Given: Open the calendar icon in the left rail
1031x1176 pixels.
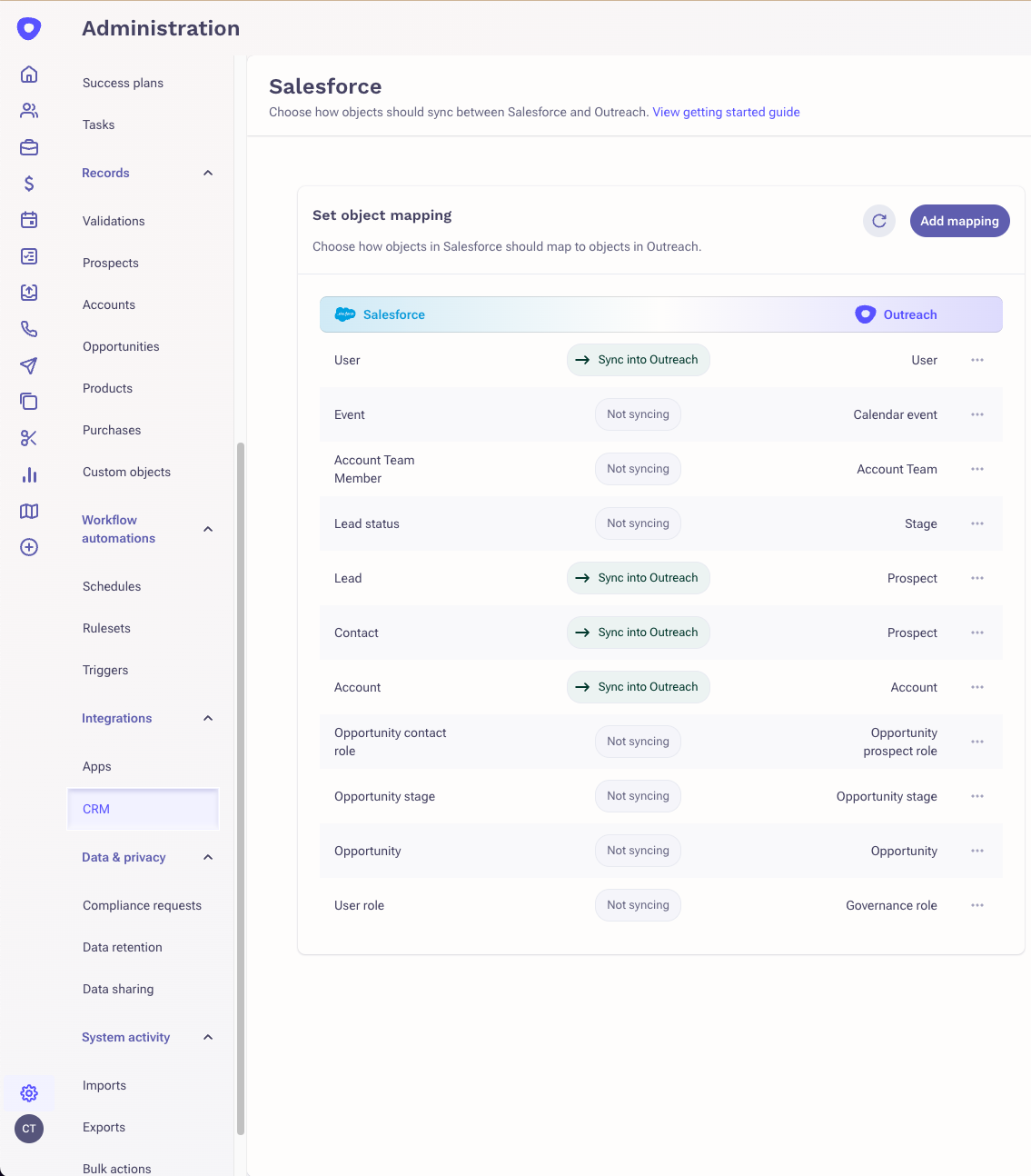Looking at the screenshot, I should pyautogui.click(x=29, y=220).
